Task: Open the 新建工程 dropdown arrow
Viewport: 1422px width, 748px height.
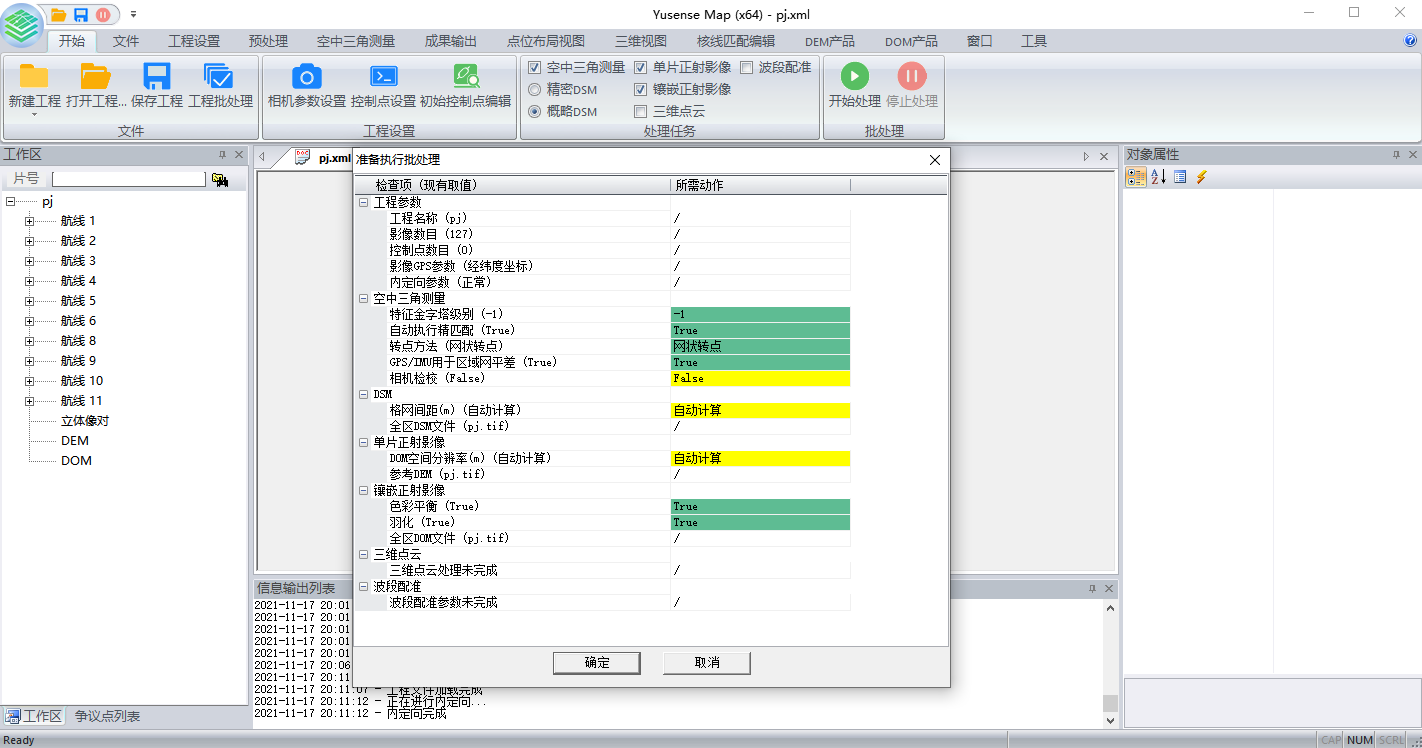Action: [34, 114]
